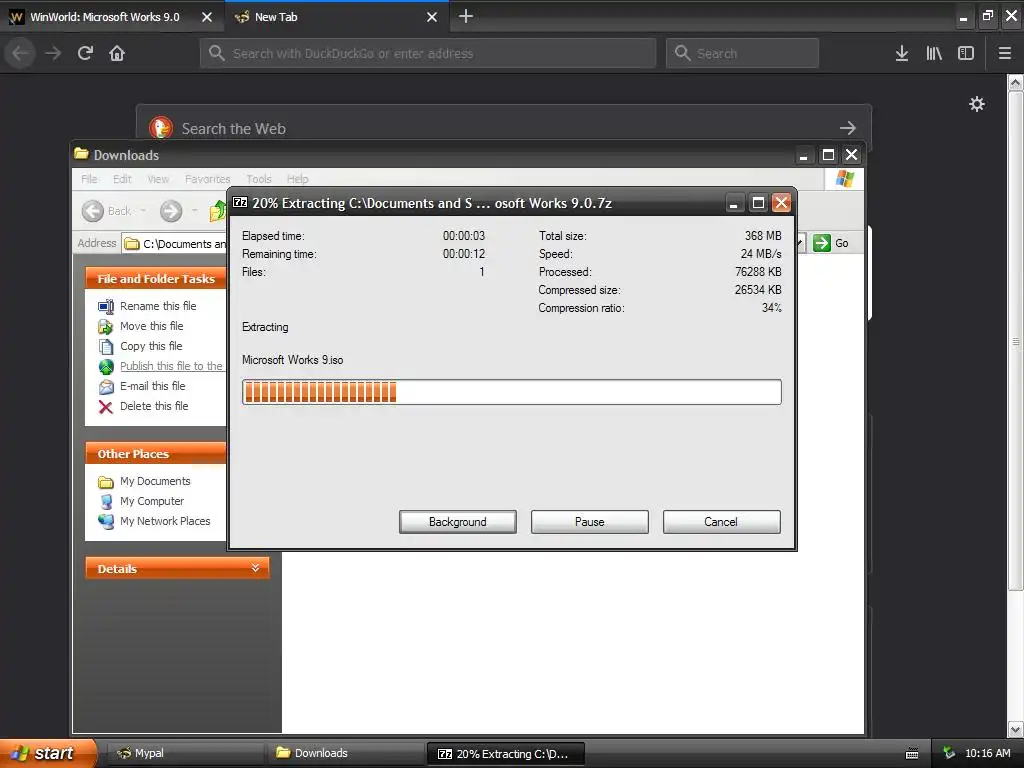Submit web search arrow button
The height and width of the screenshot is (768, 1024).
(x=848, y=128)
